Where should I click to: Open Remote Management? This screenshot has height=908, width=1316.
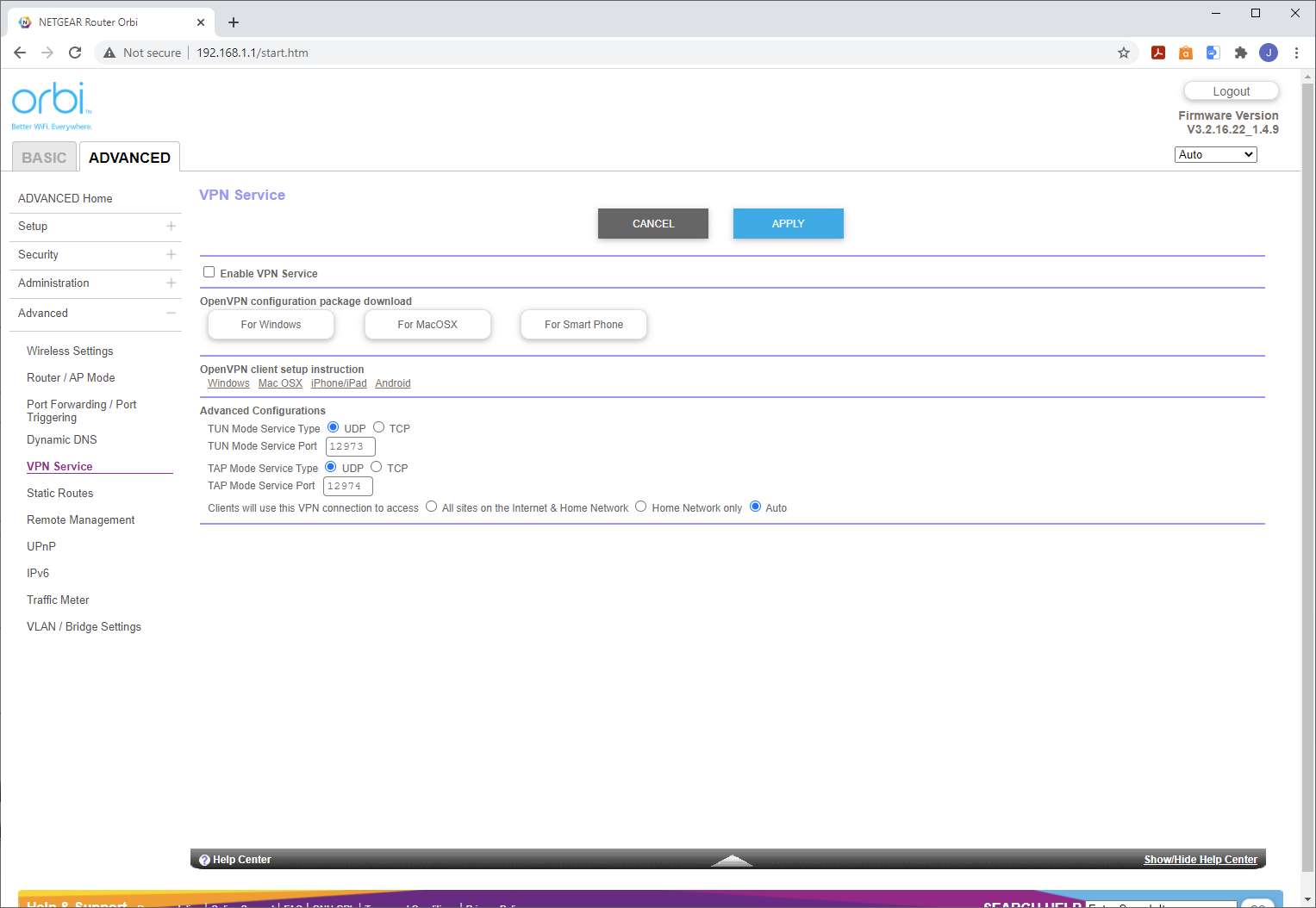pyautogui.click(x=81, y=519)
